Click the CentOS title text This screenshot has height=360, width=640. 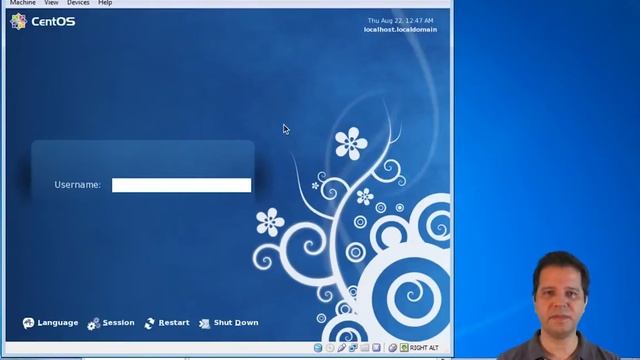(x=53, y=22)
